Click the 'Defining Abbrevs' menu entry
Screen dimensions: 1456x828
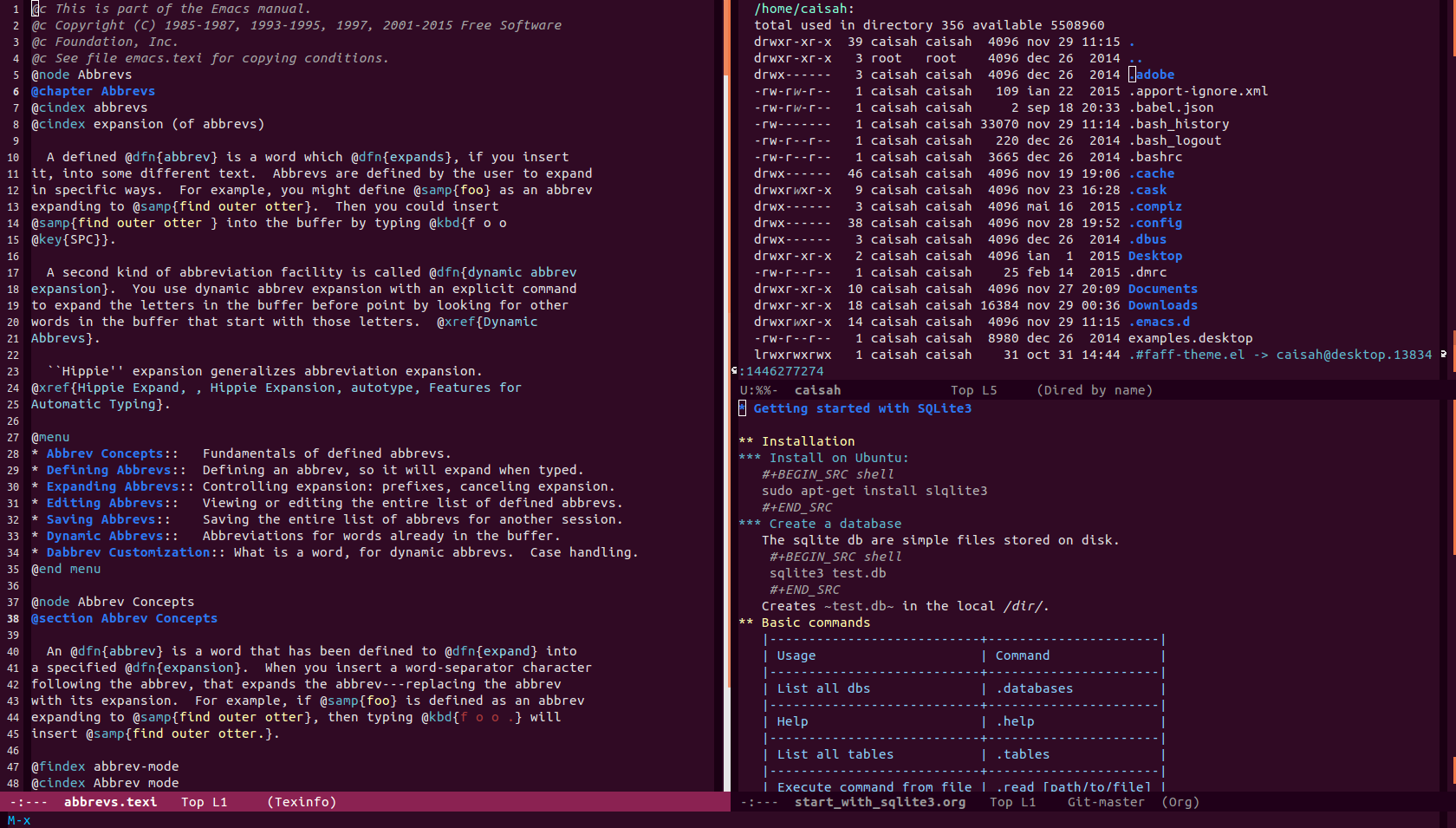tap(108, 470)
